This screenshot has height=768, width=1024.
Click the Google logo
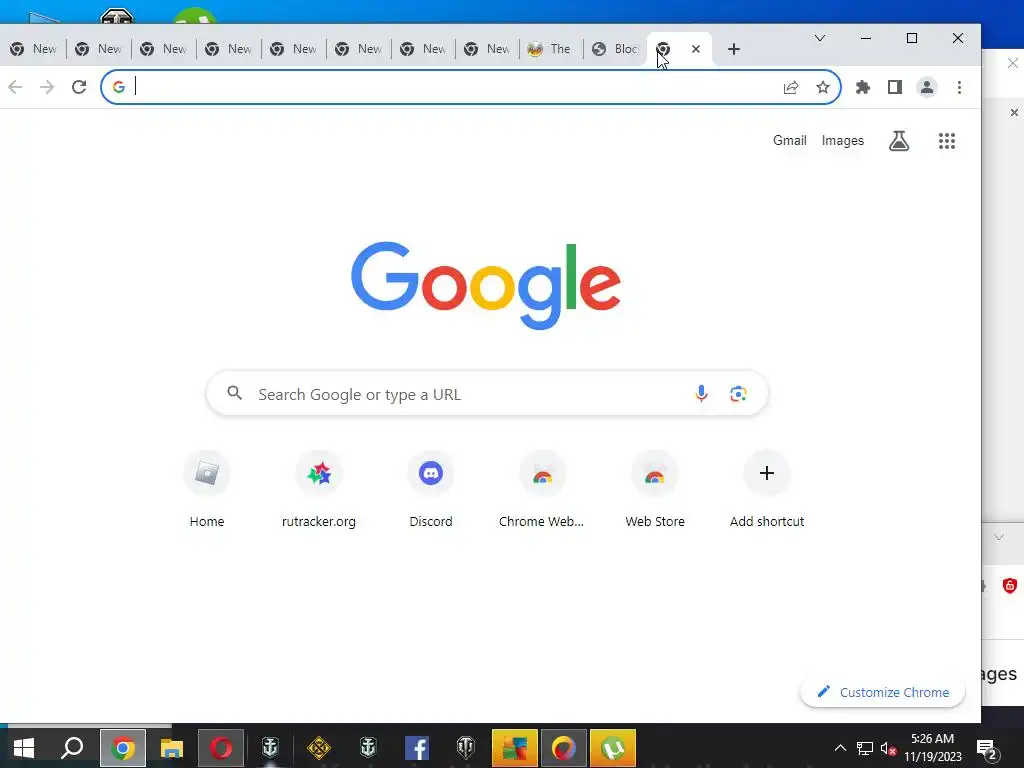486,285
